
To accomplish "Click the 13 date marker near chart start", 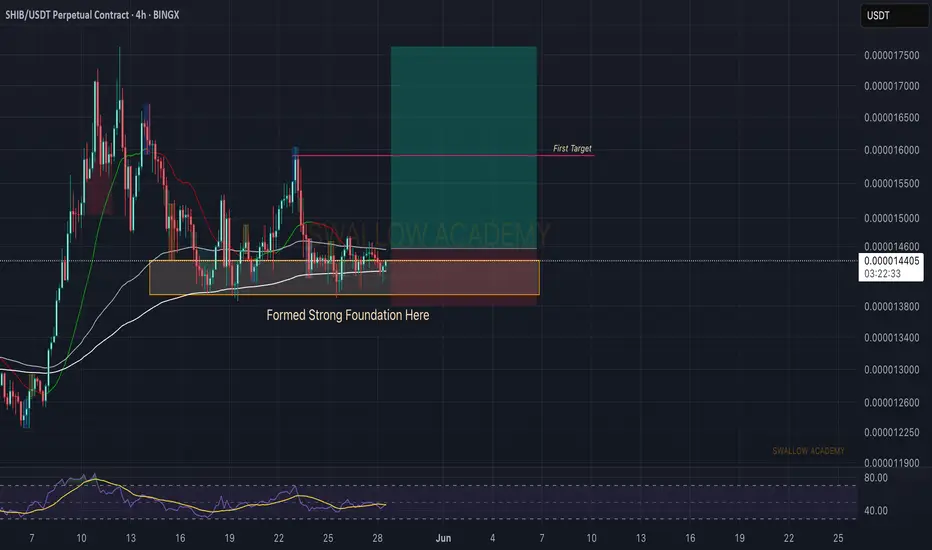I will pos(131,538).
